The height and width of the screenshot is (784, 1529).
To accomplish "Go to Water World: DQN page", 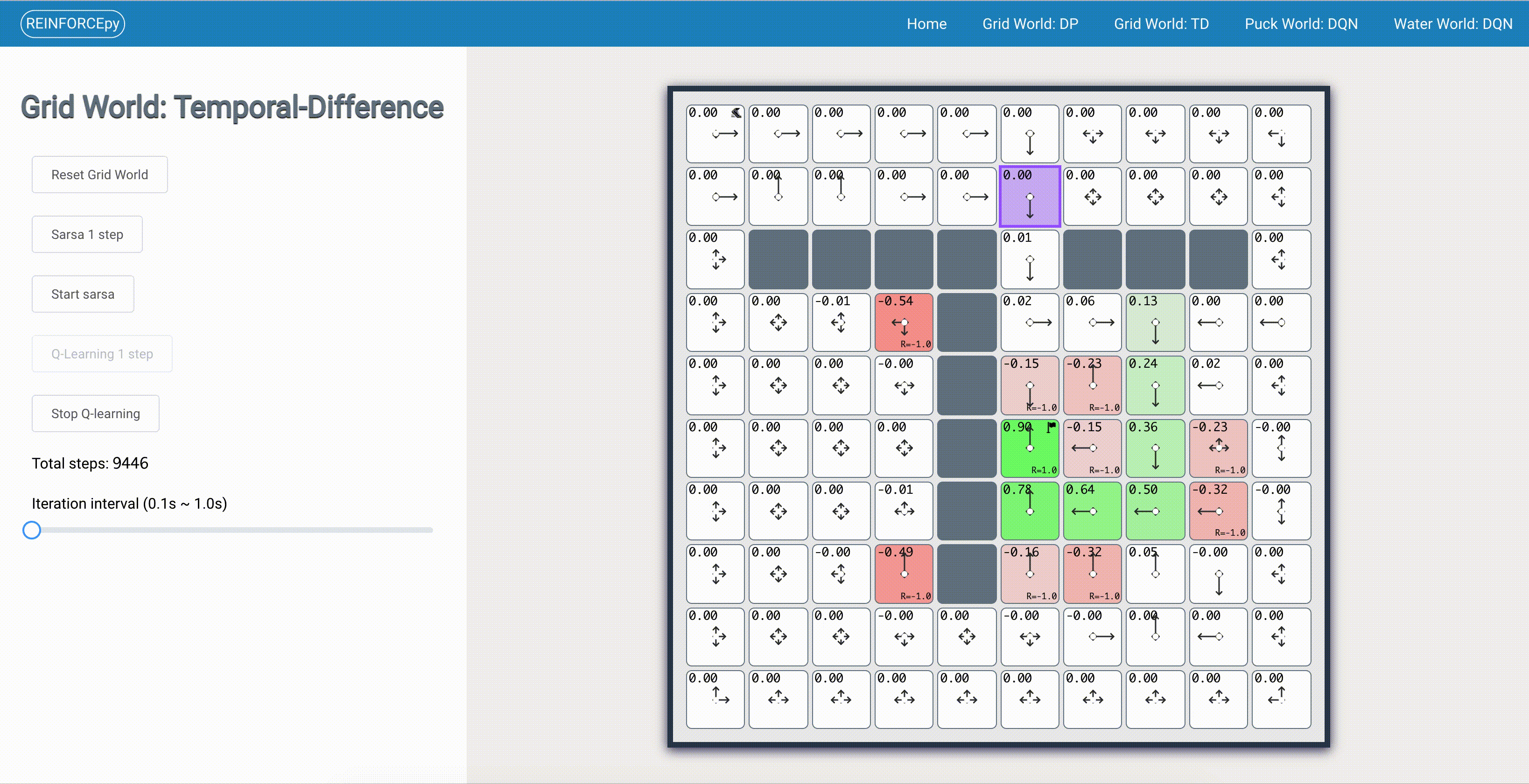I will point(1452,24).
